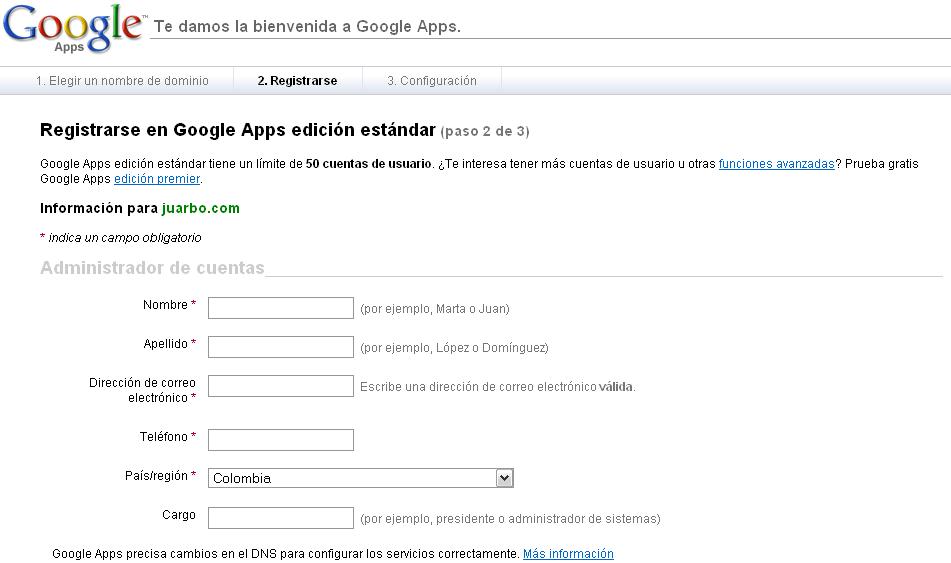Click the '(por ejemplo, López o Domínguez)' hint
The width and height of the screenshot is (951, 563).
[x=454, y=348]
